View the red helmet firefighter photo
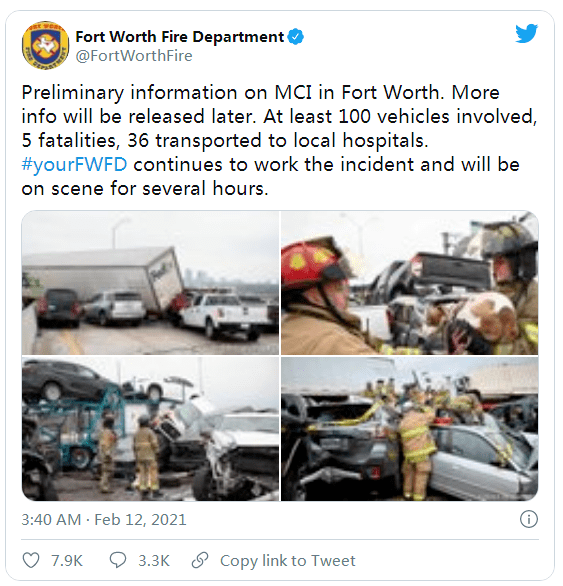 click(x=410, y=283)
